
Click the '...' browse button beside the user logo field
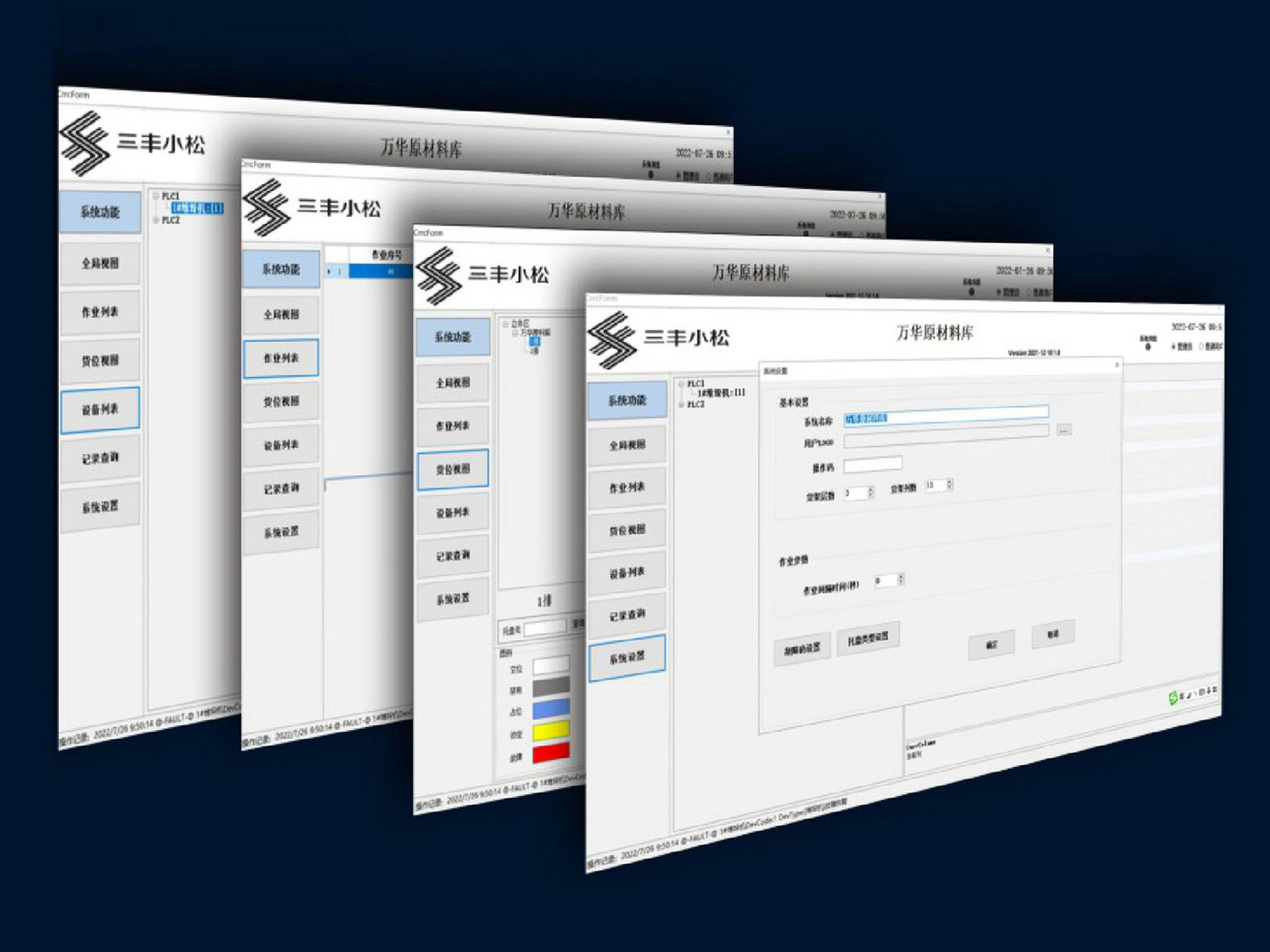[1063, 430]
